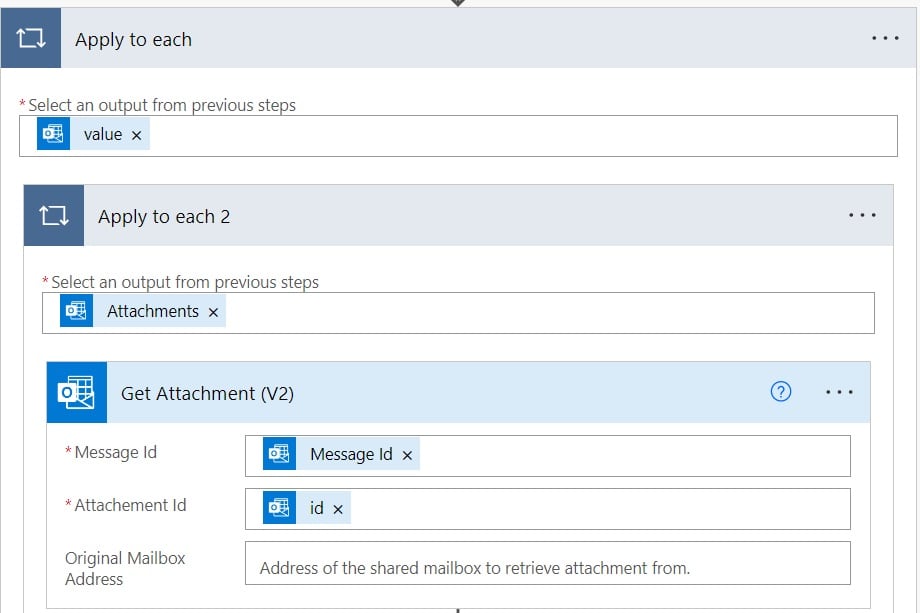Open the Apply to each 2 ellipsis menu

pos(862,215)
